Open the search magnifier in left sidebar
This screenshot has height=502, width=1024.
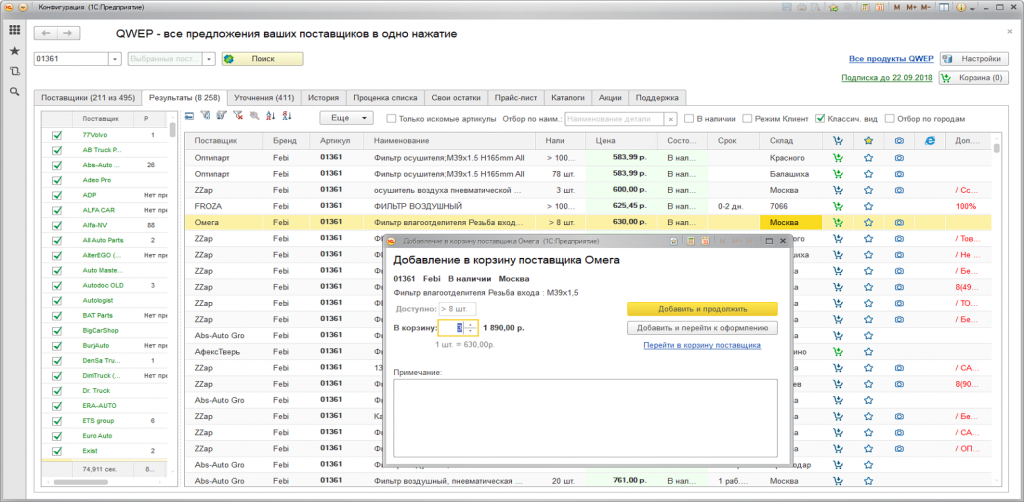[14, 91]
